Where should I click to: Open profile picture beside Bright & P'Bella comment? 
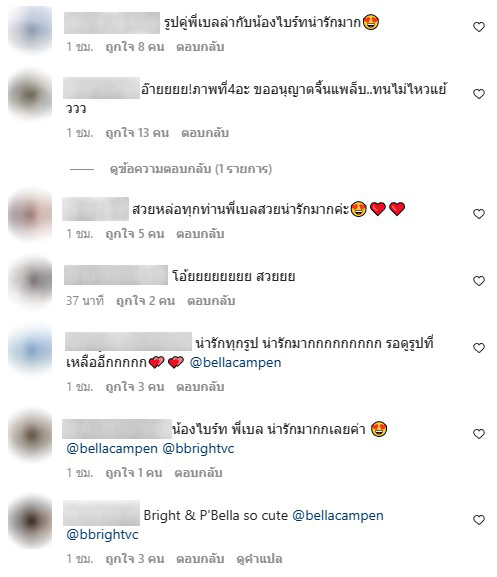(30, 522)
